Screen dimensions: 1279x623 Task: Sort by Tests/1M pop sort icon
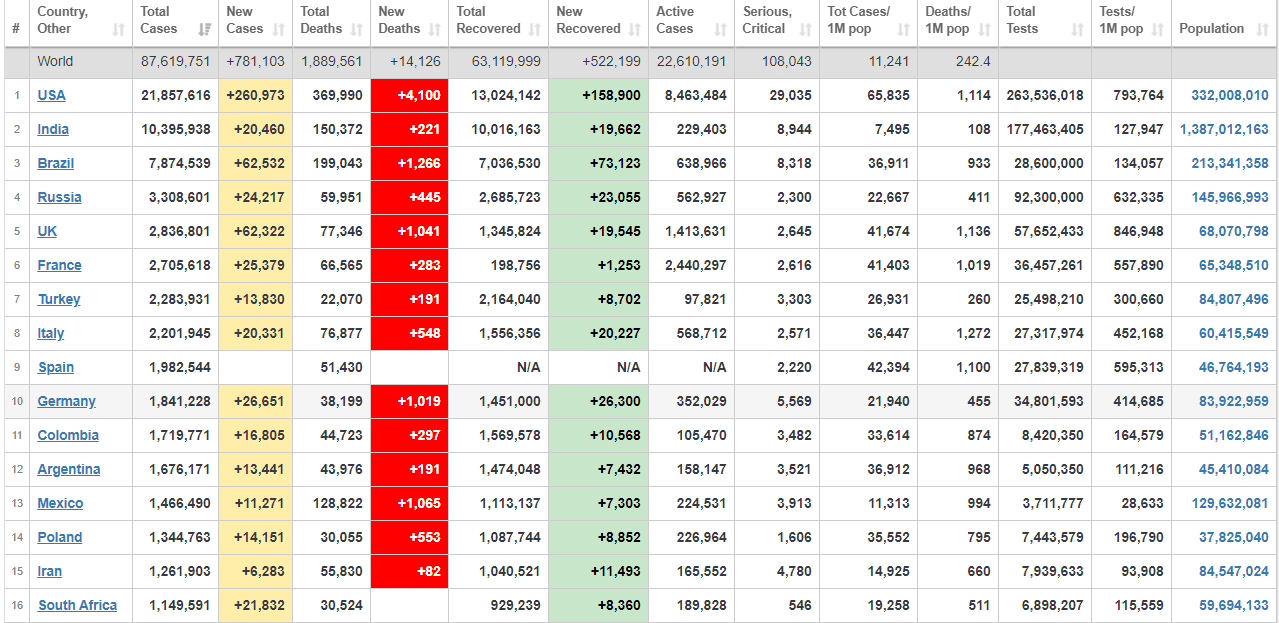coord(1158,30)
